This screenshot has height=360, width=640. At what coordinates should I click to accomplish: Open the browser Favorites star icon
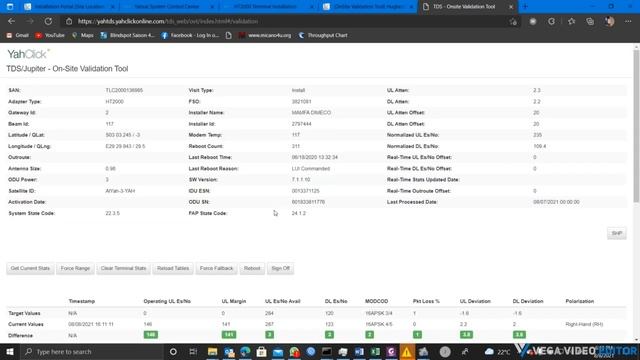[x=571, y=21]
